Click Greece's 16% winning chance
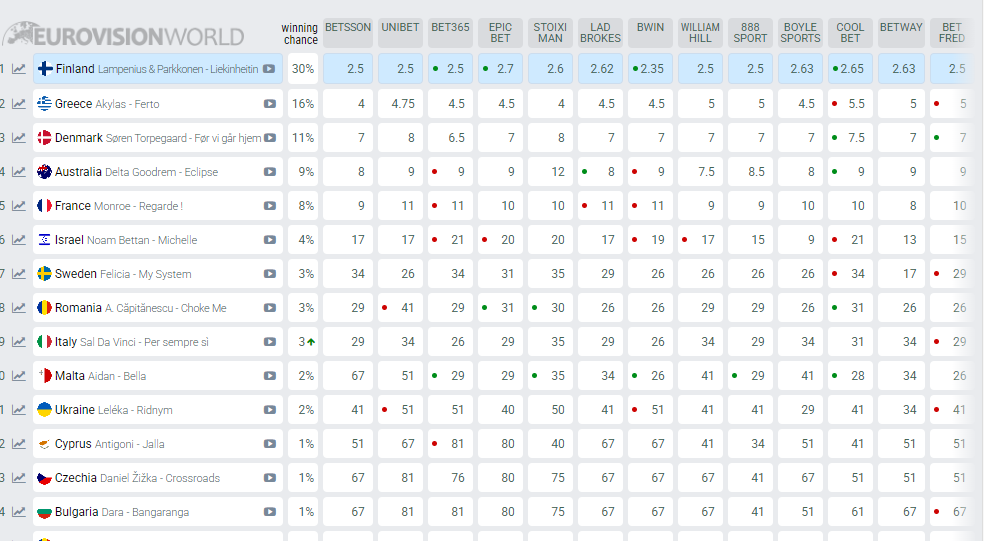This screenshot has width=984, height=541. (303, 104)
